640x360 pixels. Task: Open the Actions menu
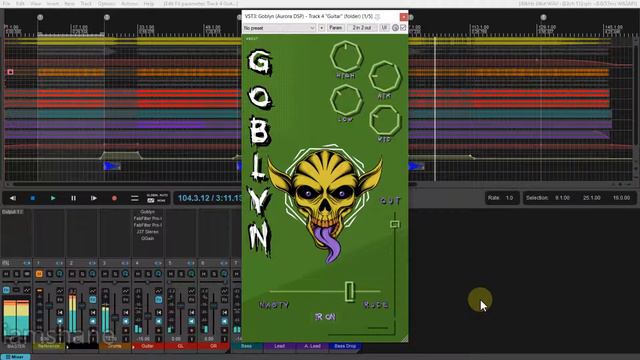pos(129,4)
